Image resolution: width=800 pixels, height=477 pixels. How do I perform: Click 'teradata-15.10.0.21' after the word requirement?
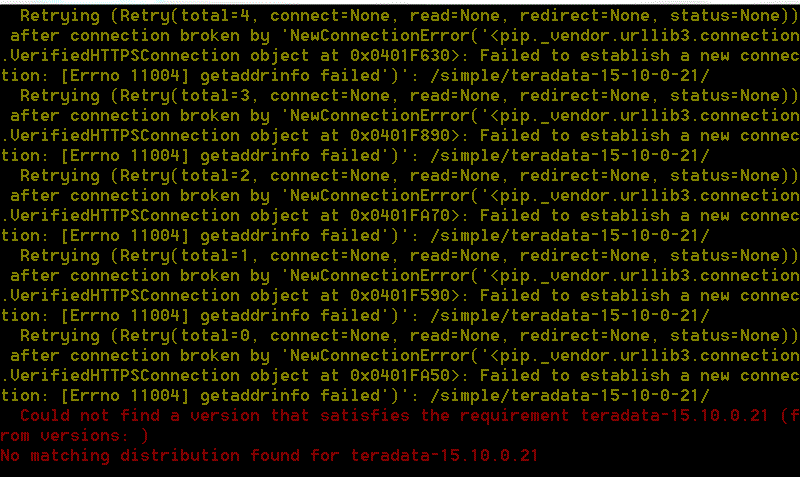pyautogui.click(x=674, y=416)
